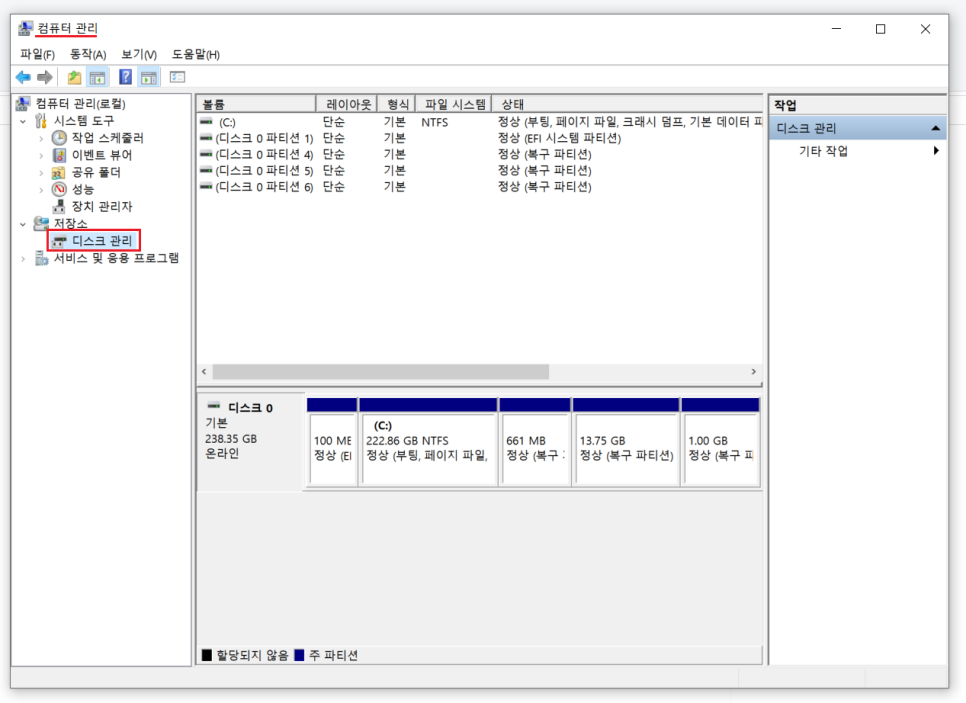Click the 공유 폴더 icon
Screen dimensions: 966x703
[x=59, y=172]
